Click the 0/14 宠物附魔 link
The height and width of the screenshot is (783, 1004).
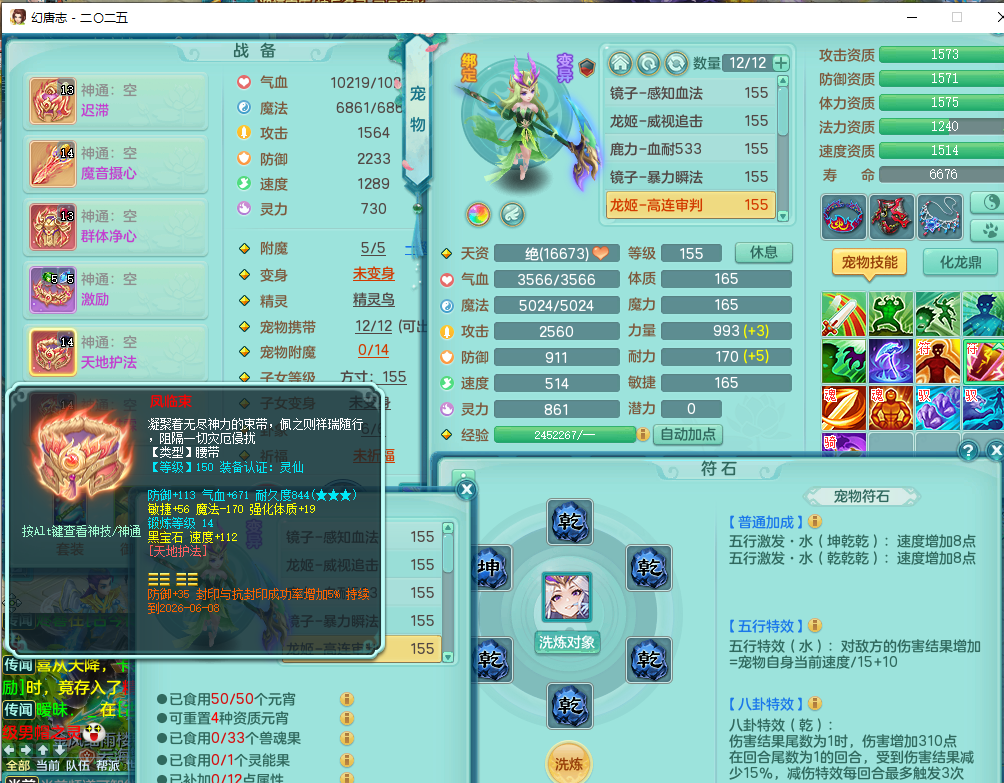point(373,350)
